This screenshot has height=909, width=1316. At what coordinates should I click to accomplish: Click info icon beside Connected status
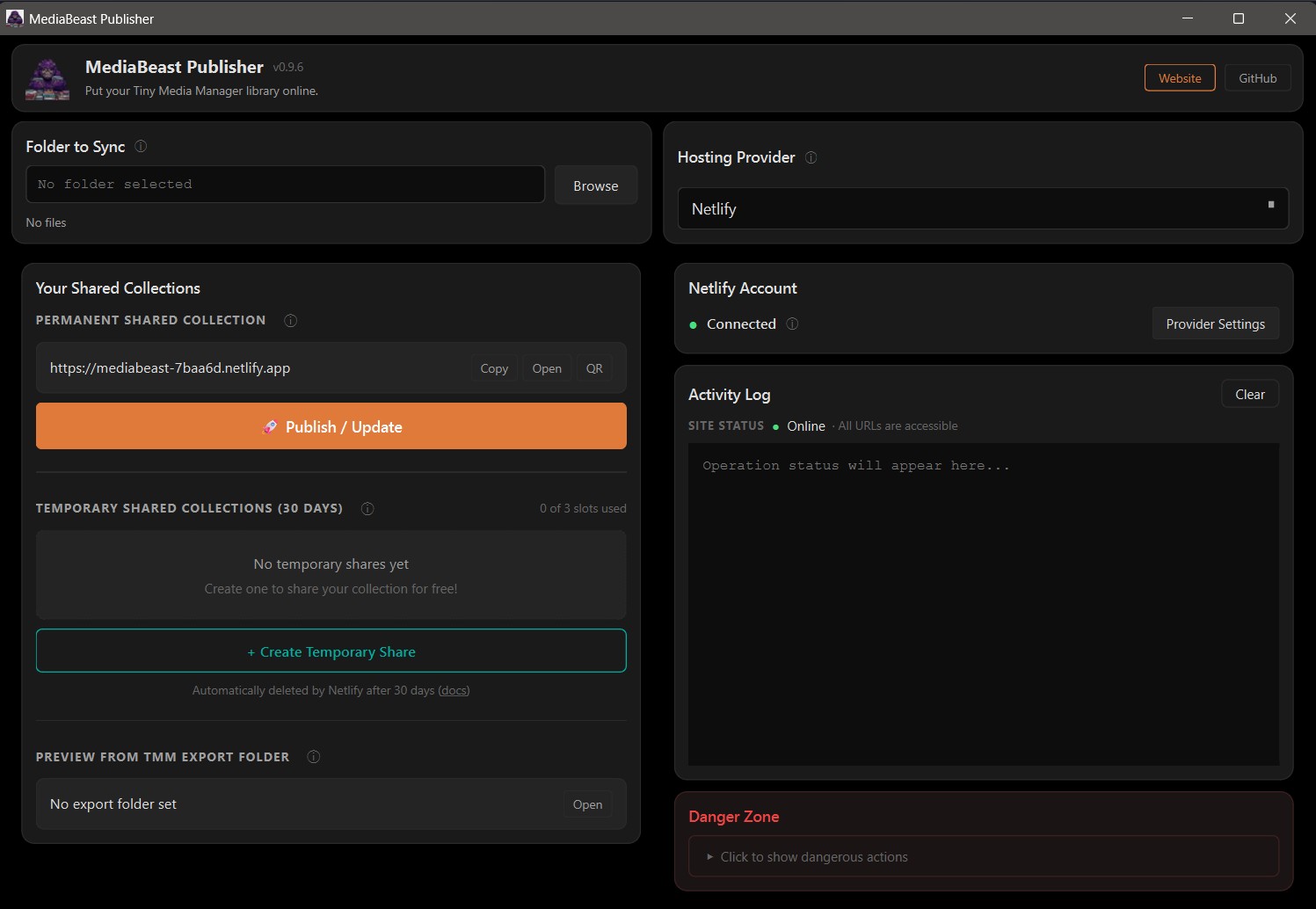pyautogui.click(x=792, y=324)
